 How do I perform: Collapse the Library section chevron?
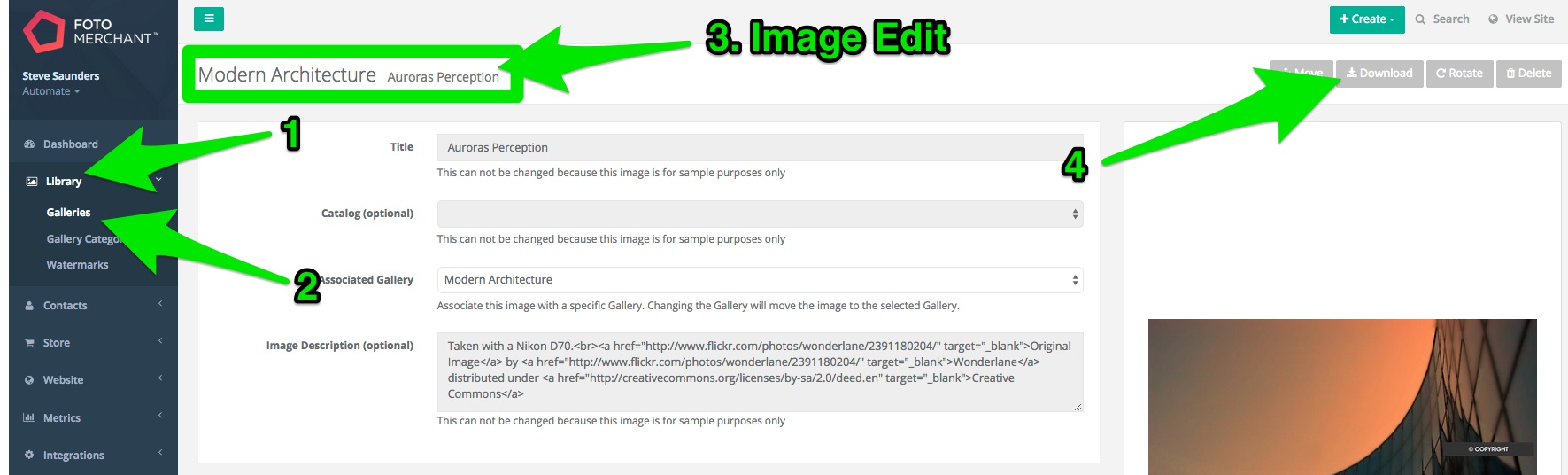point(159,180)
